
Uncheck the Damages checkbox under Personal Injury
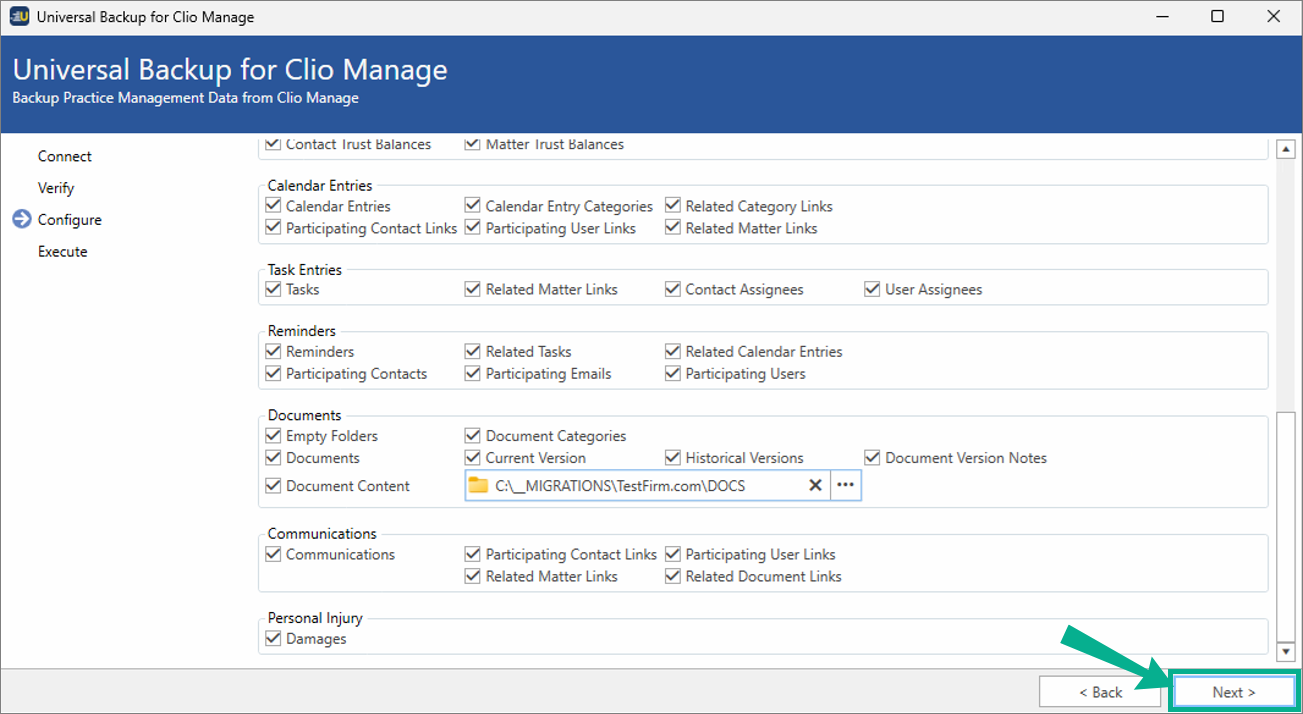point(273,638)
